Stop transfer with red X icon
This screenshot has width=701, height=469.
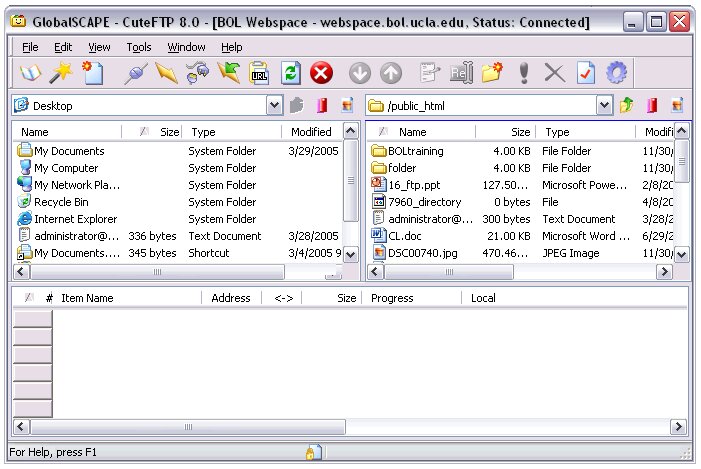(321, 73)
